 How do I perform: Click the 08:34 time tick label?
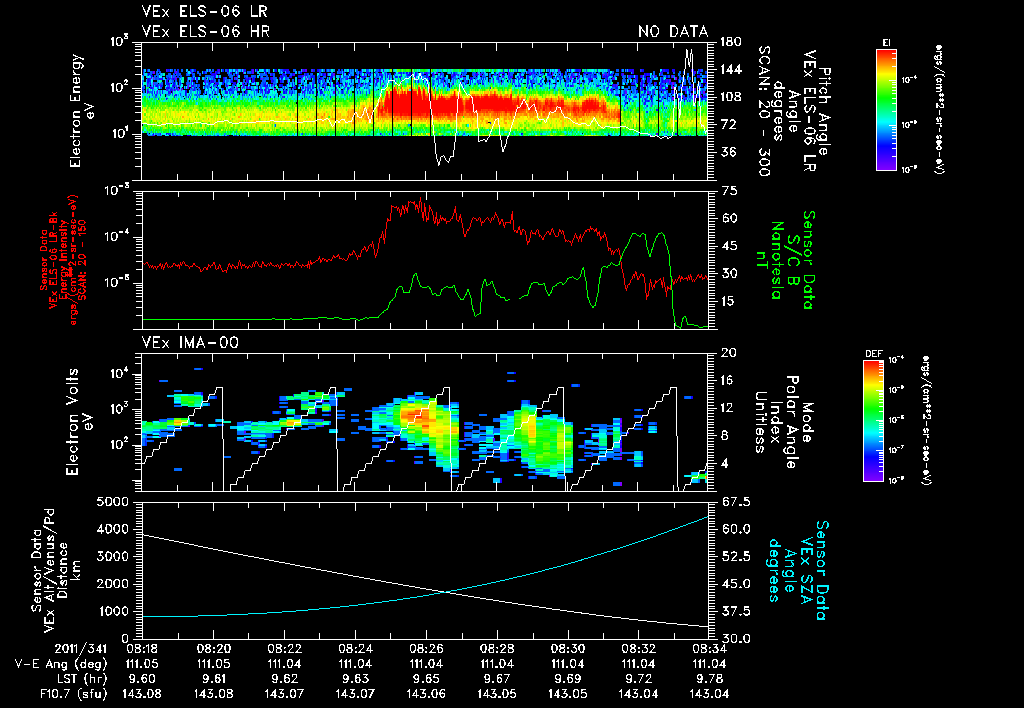[709, 650]
